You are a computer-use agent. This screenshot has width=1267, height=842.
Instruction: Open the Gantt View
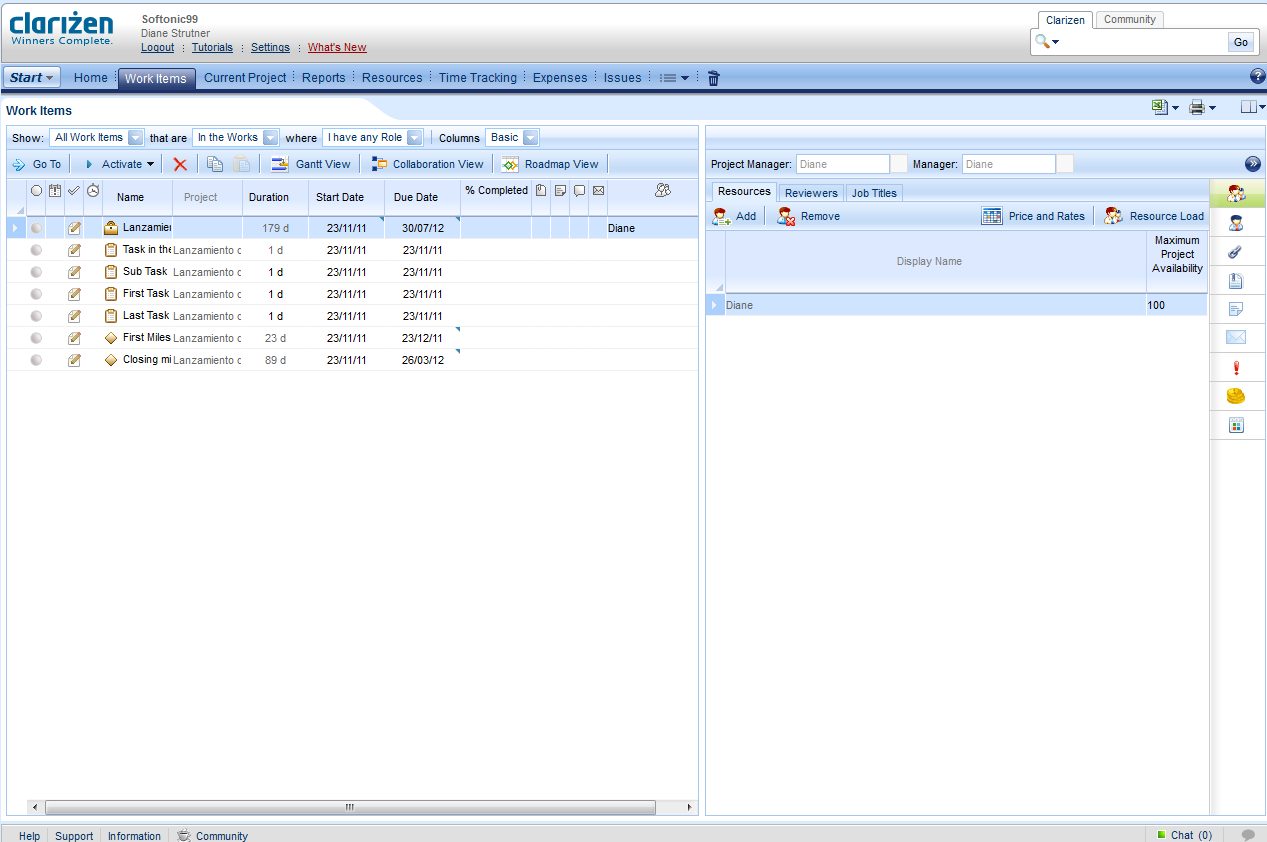click(311, 164)
